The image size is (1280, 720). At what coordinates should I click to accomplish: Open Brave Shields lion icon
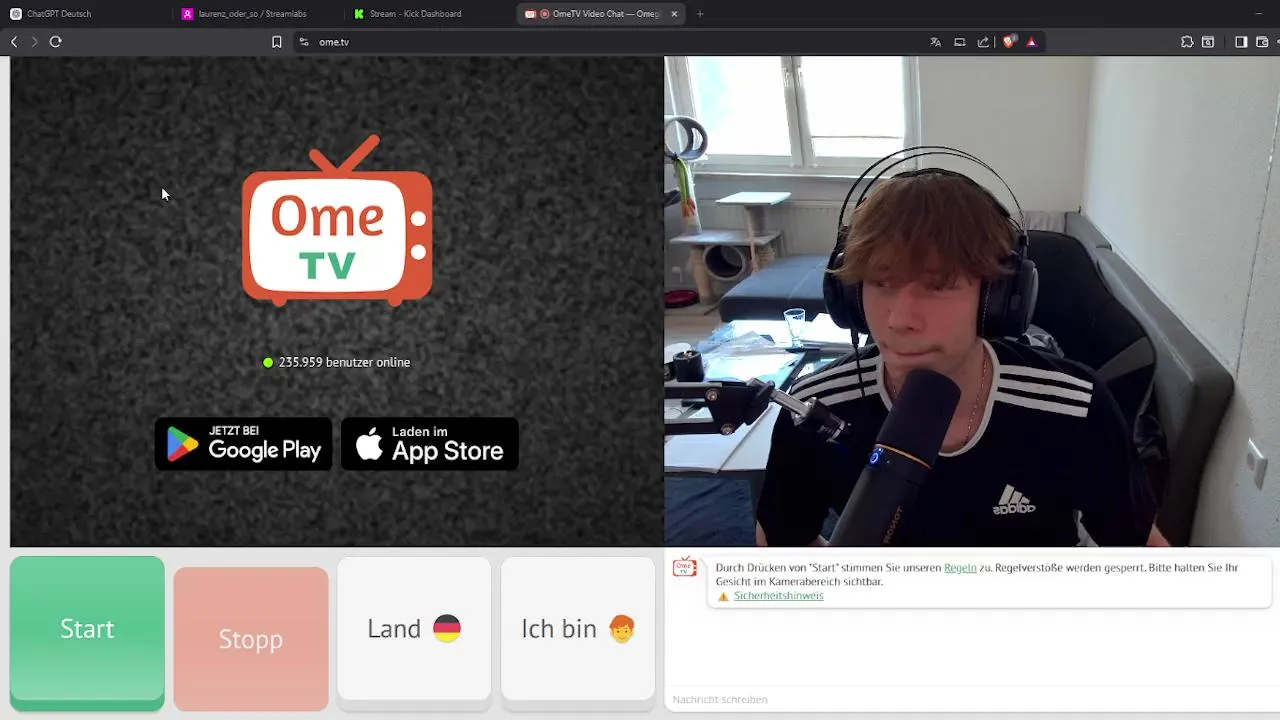[x=1008, y=42]
